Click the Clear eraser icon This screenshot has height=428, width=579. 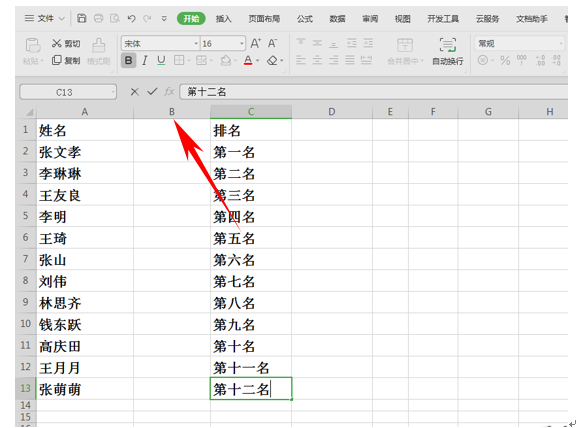[273, 60]
